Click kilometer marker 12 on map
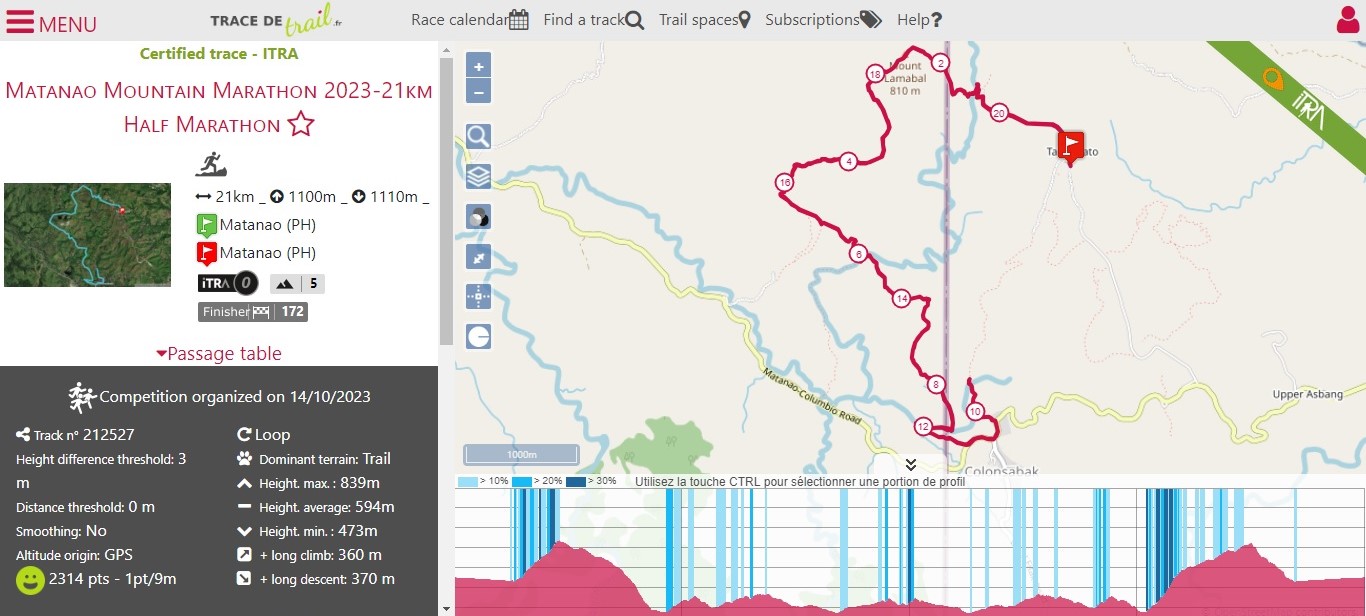 [923, 427]
